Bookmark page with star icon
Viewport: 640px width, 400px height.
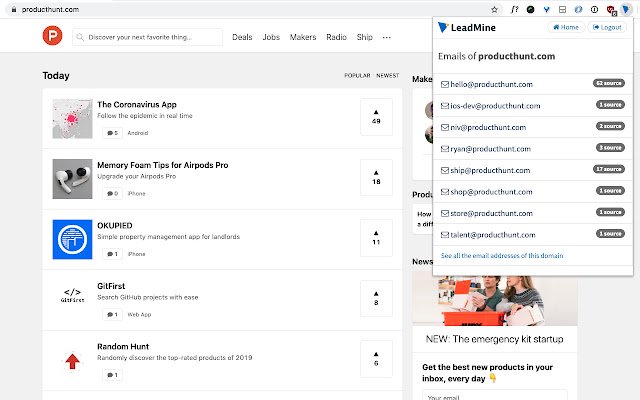coord(494,9)
